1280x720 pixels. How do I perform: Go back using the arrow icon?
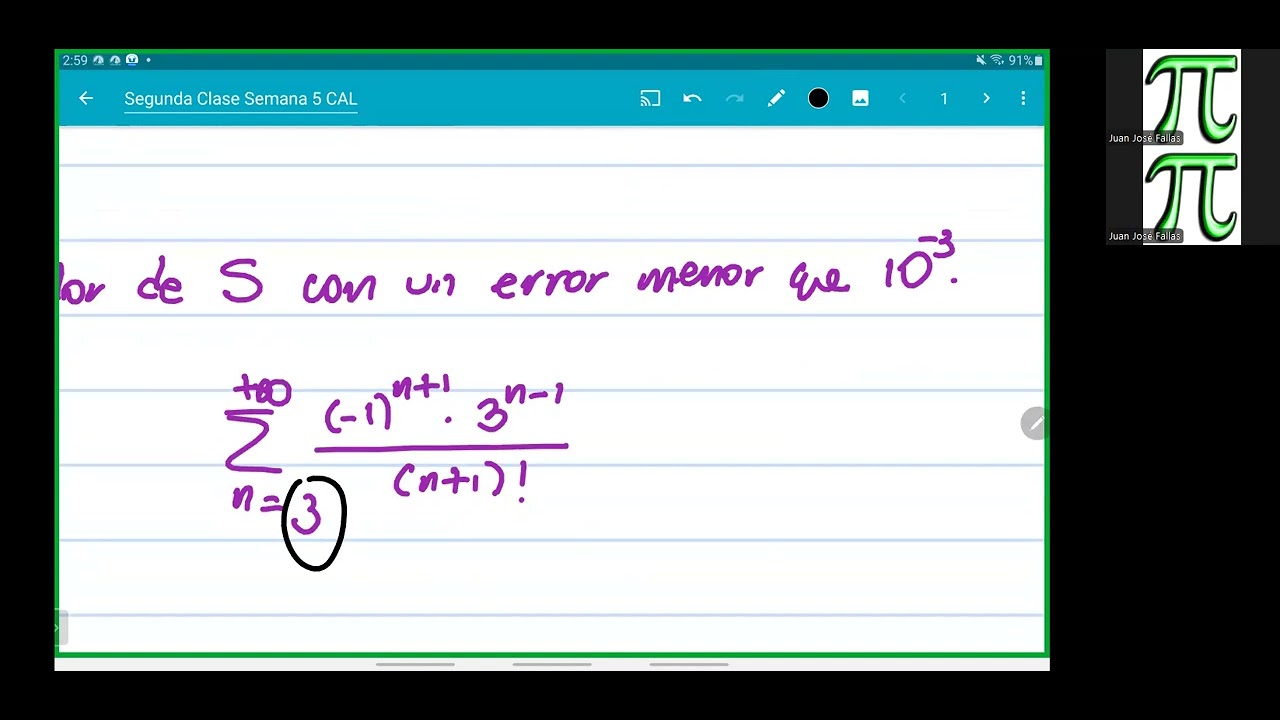86,98
